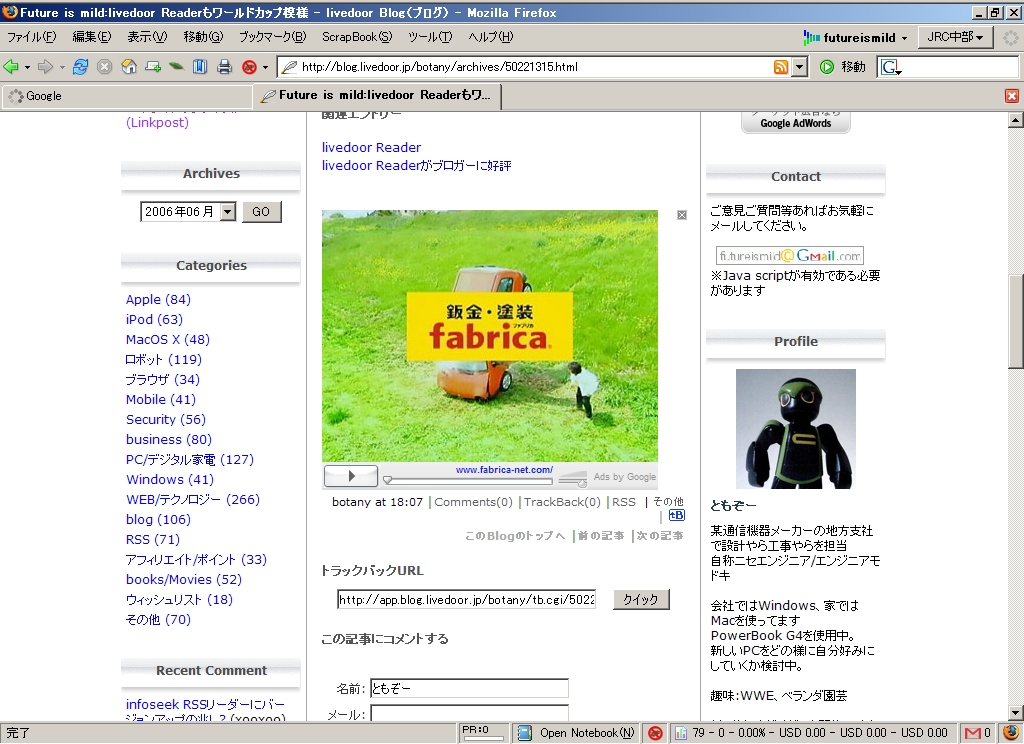Close the fabrica ad with the small X
The height and width of the screenshot is (744, 1024).
coord(682,215)
